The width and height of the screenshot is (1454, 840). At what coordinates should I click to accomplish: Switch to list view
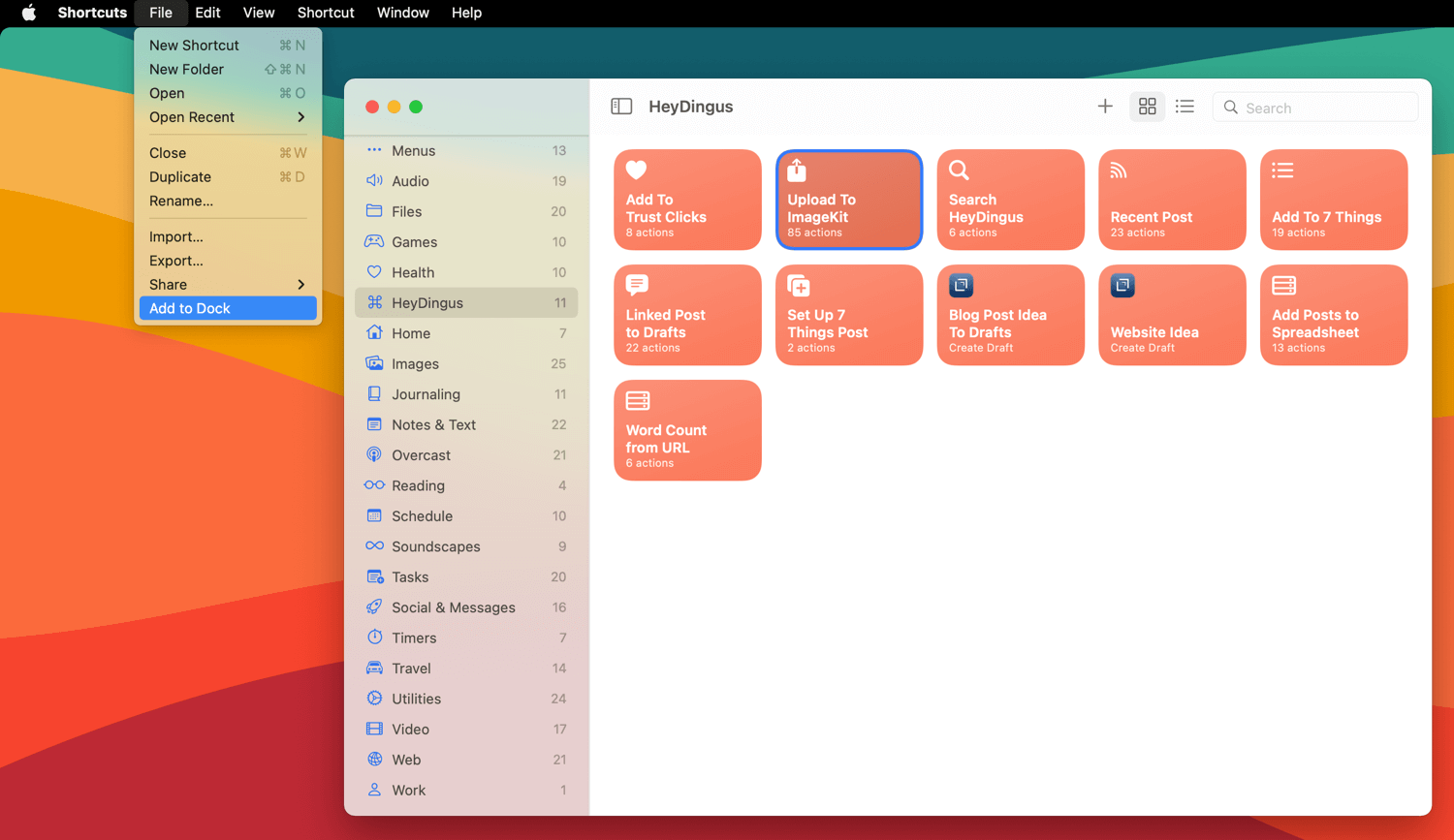(1185, 107)
